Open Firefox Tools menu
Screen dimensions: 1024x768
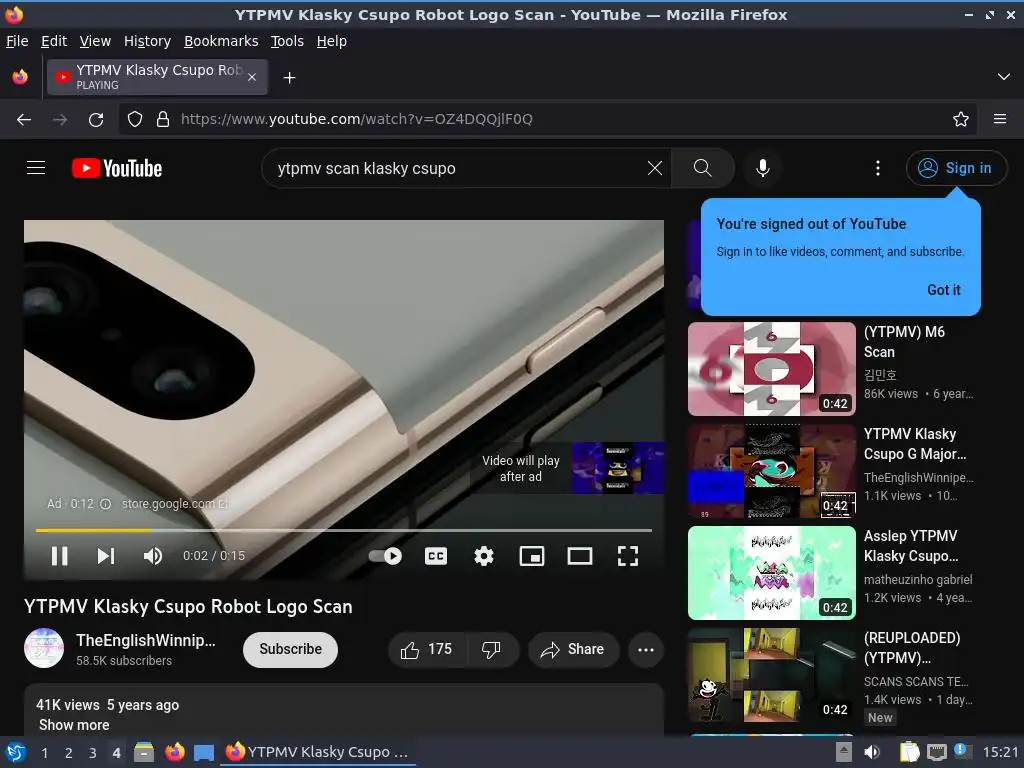click(x=287, y=41)
